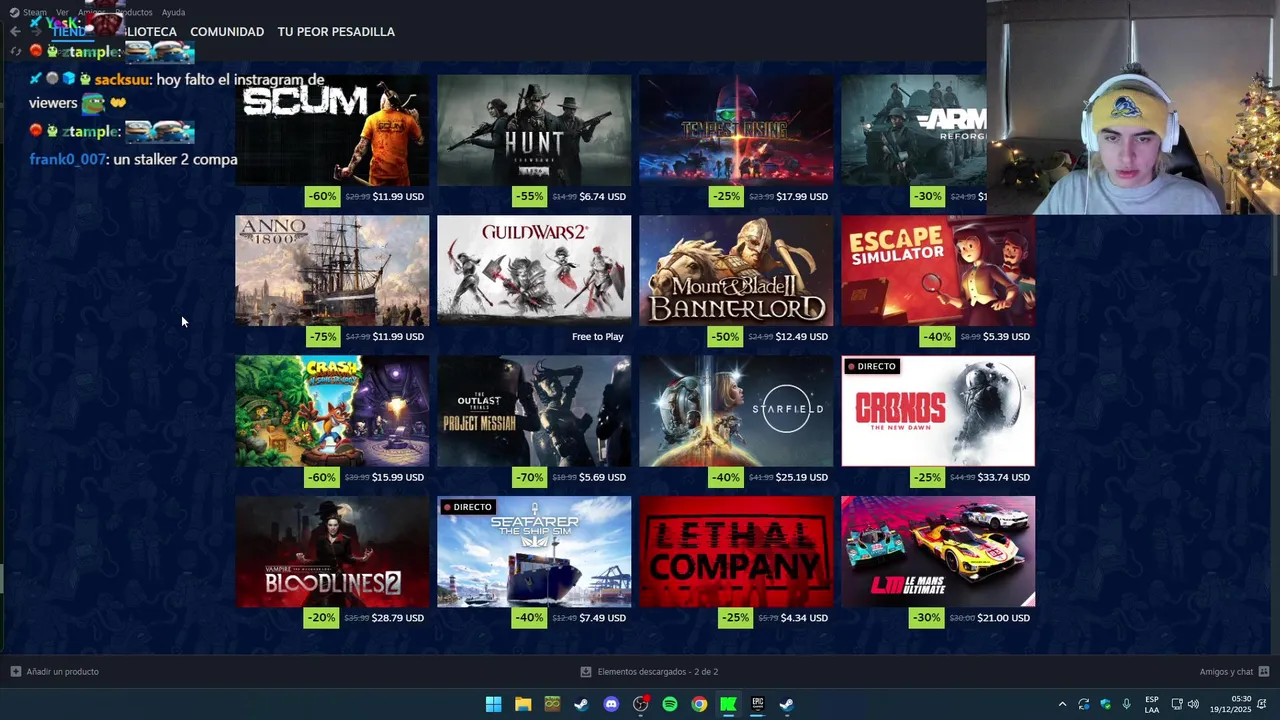The height and width of the screenshot is (720, 1280).
Task: Launch File Explorer from the taskbar
Action: point(523,704)
